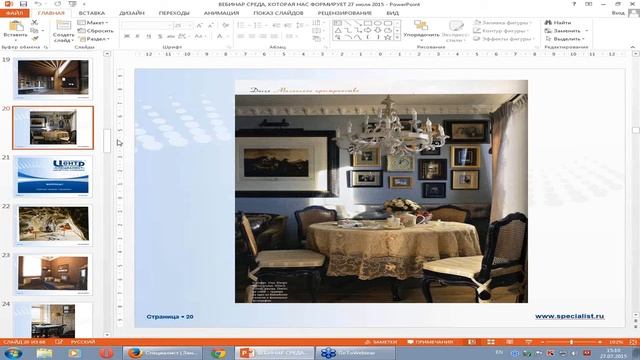Switch to the ВИД tab
The image size is (640, 360).
point(393,13)
